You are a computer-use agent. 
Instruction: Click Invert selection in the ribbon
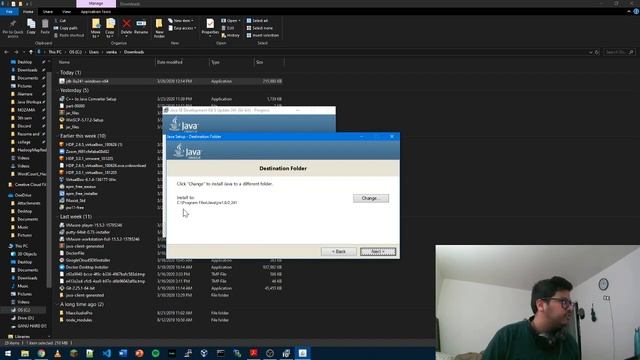[x=262, y=36]
